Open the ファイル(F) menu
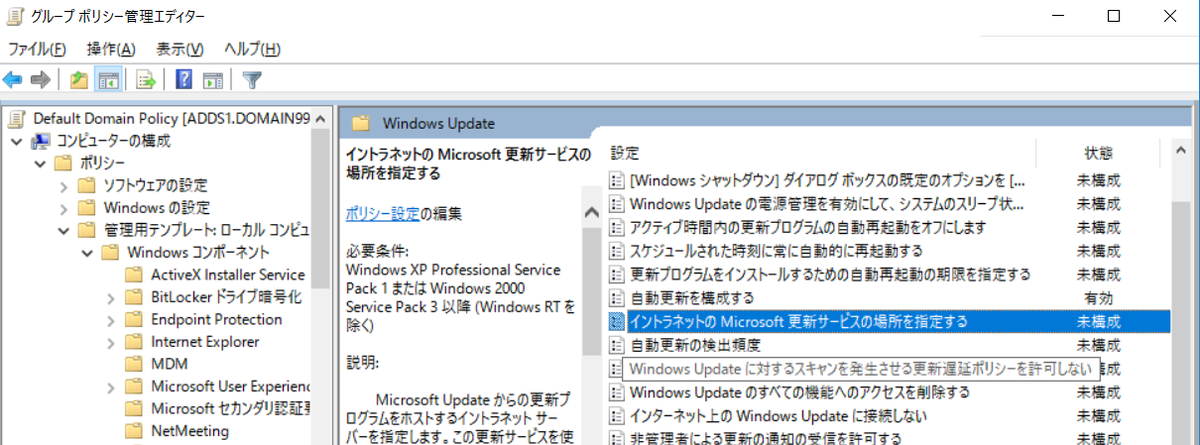 pyautogui.click(x=37, y=49)
